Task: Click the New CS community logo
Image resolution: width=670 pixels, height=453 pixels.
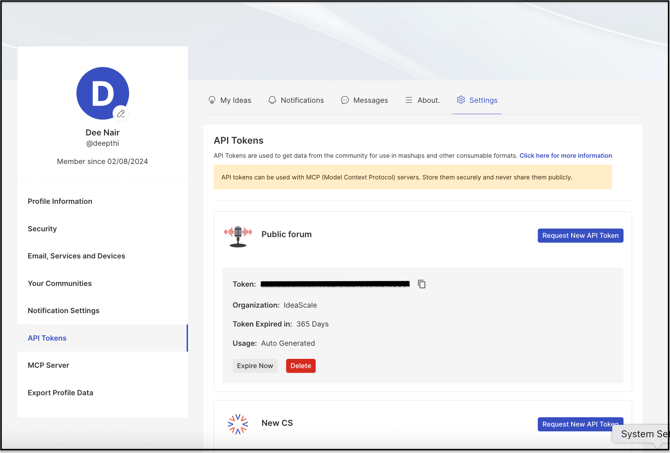Action: [238, 424]
